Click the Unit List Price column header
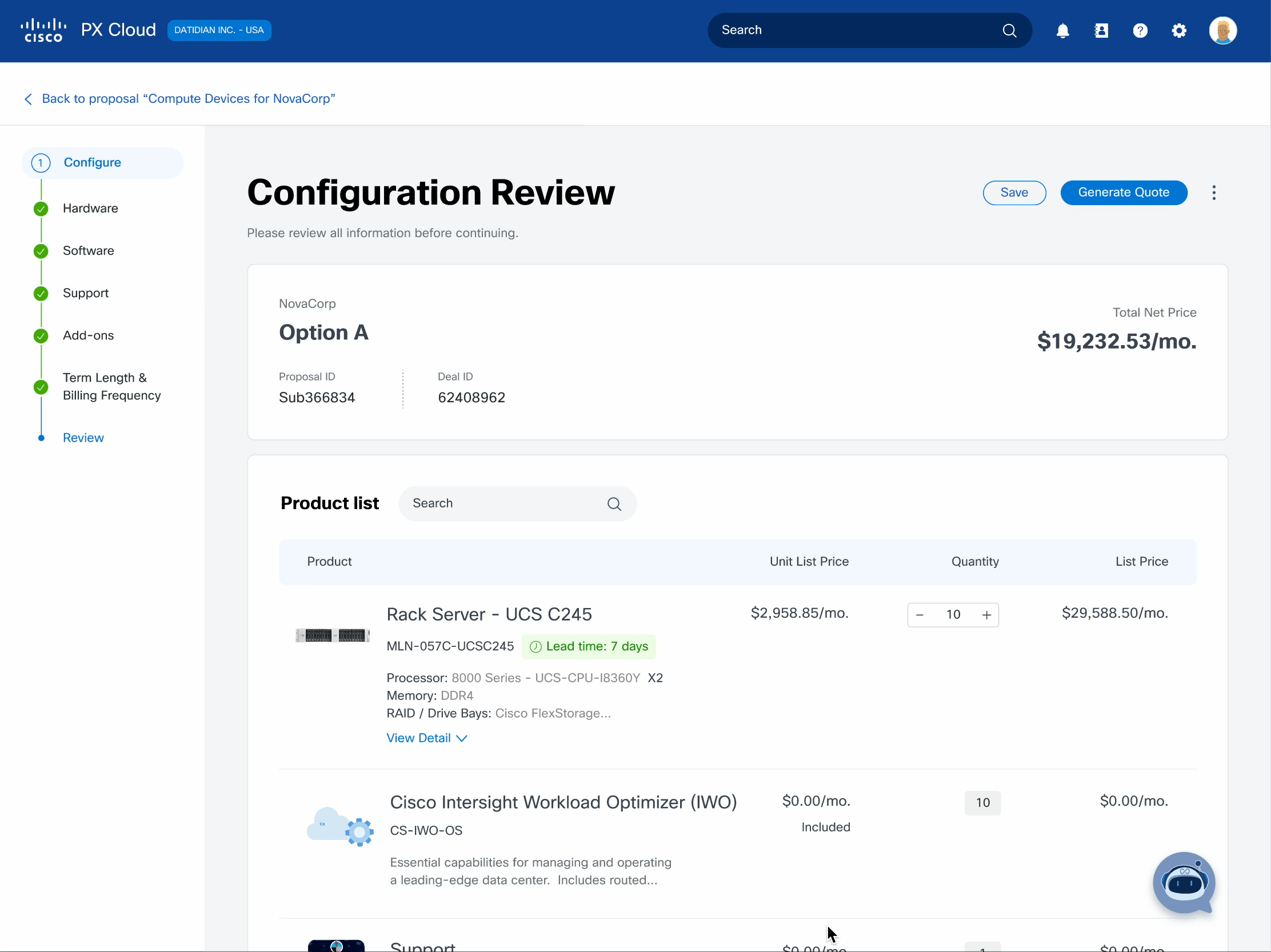 point(809,562)
